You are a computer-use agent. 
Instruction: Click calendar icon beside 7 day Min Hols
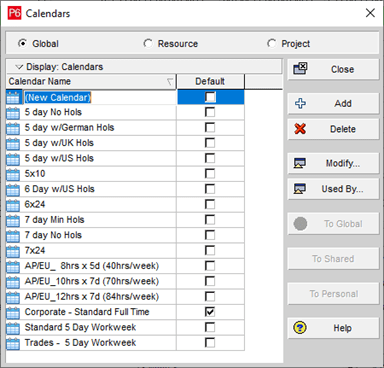click(13, 220)
